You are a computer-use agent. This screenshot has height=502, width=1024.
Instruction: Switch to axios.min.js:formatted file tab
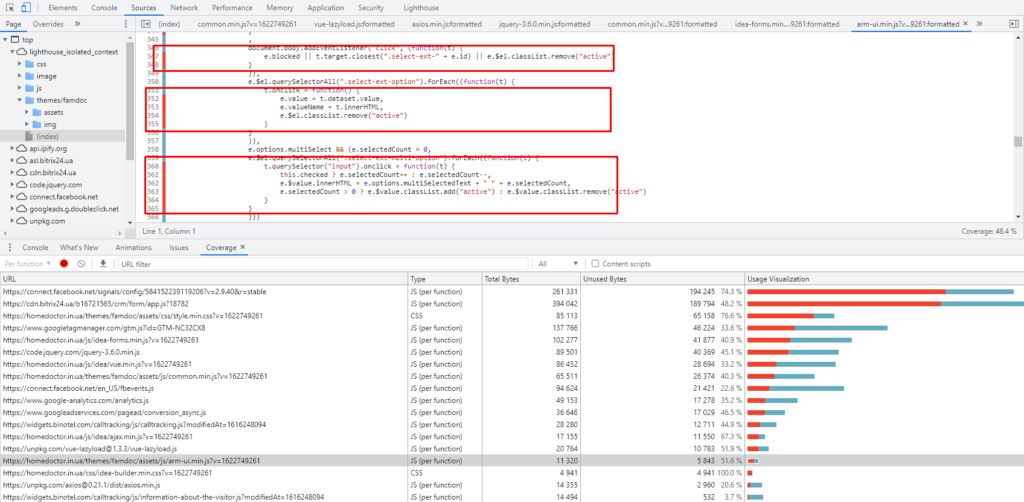tap(447, 24)
